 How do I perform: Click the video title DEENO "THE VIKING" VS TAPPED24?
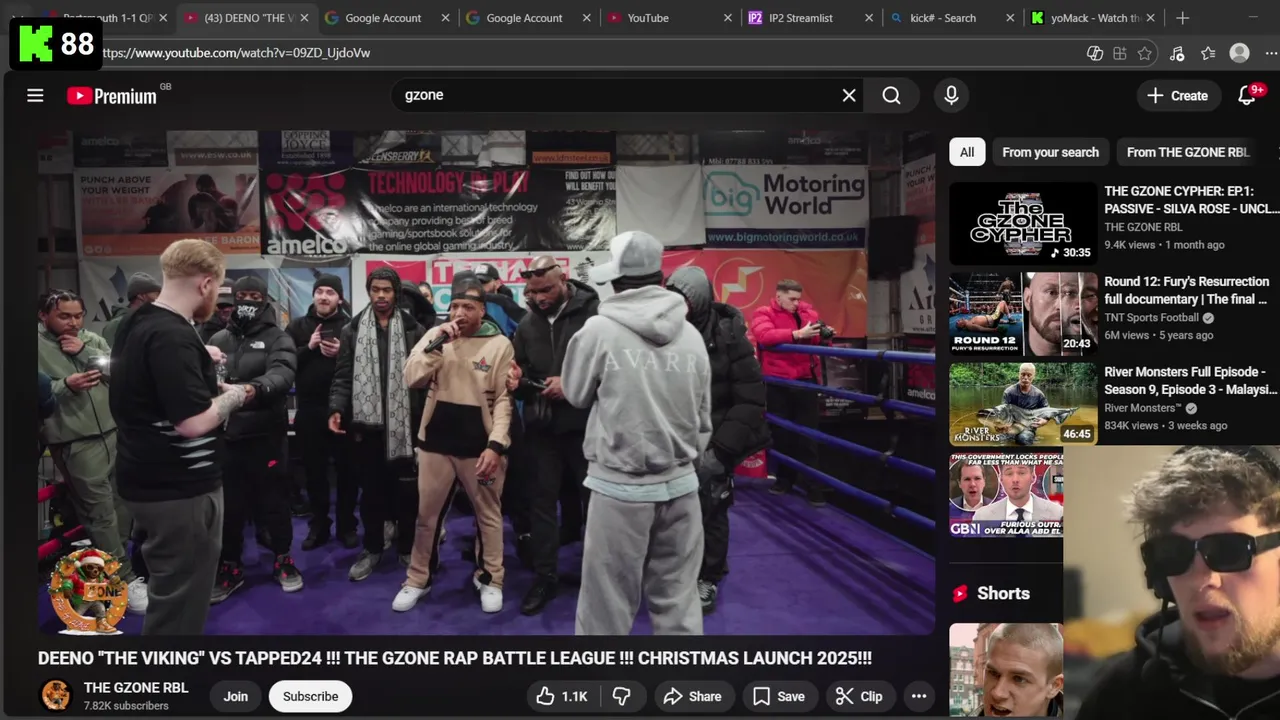click(455, 658)
